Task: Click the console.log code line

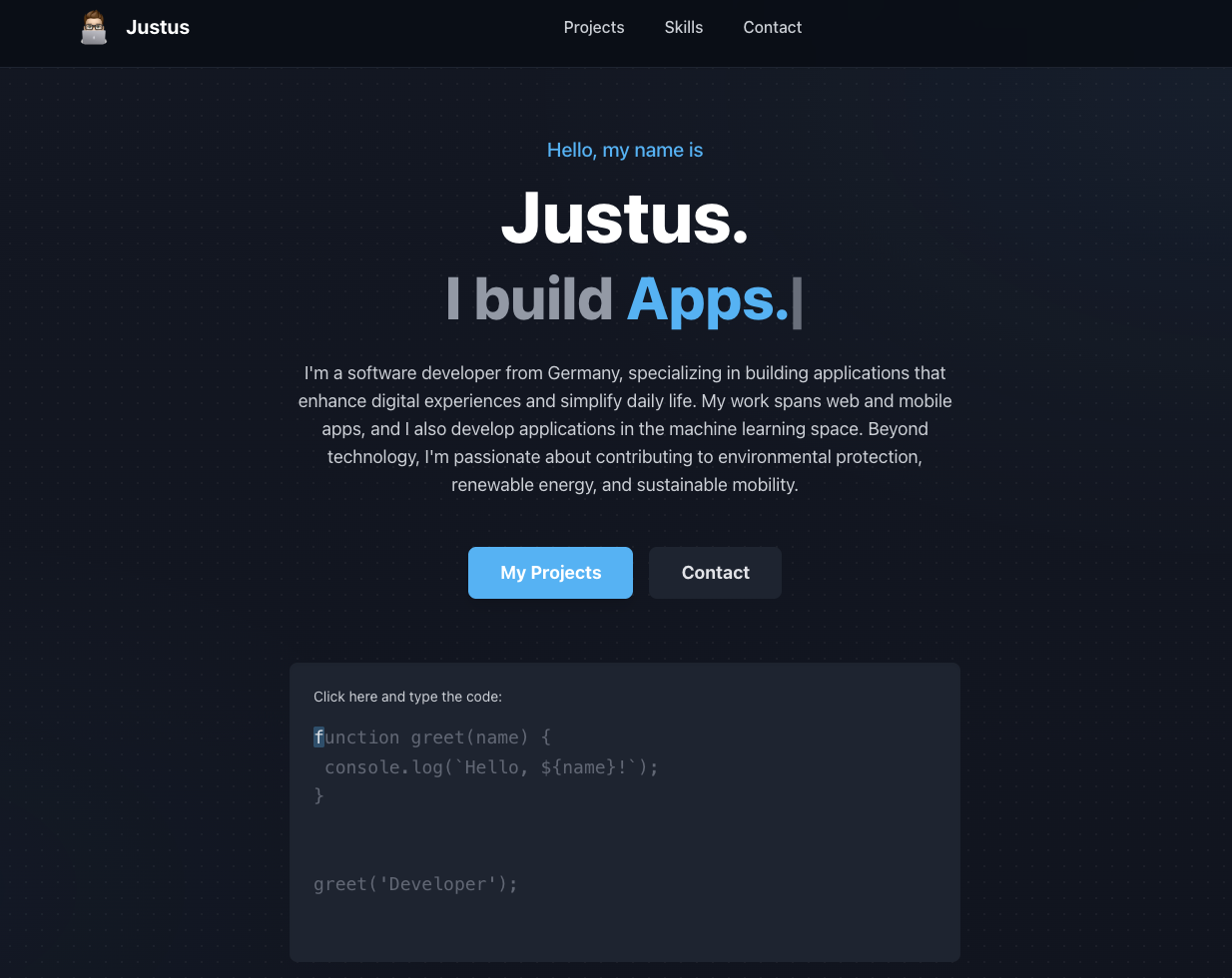Action: coord(491,766)
